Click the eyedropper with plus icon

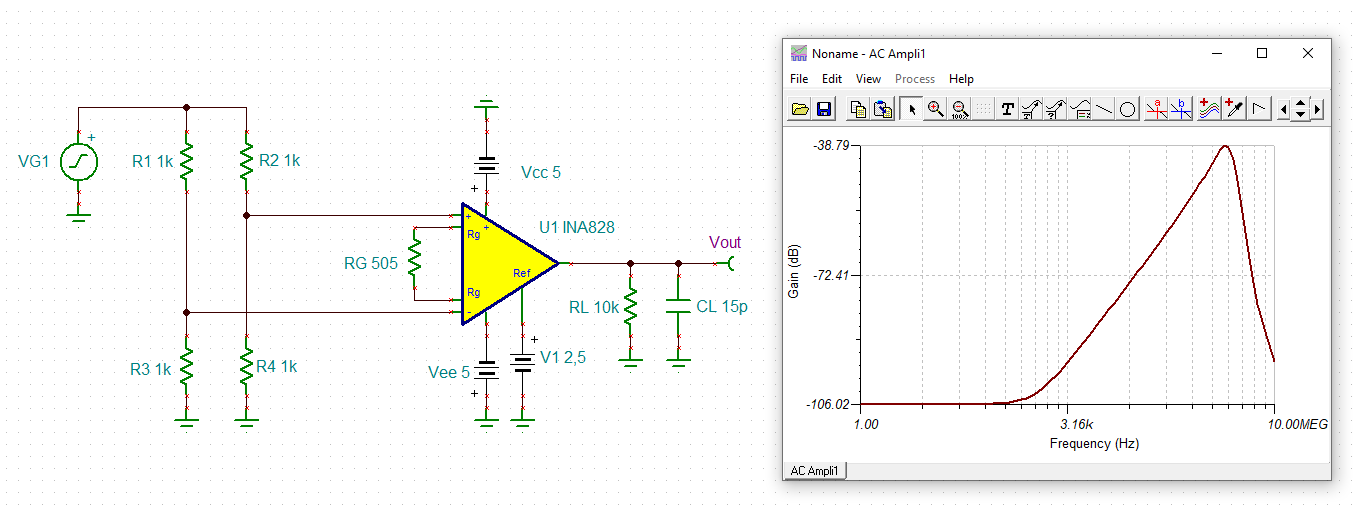pos(1233,109)
